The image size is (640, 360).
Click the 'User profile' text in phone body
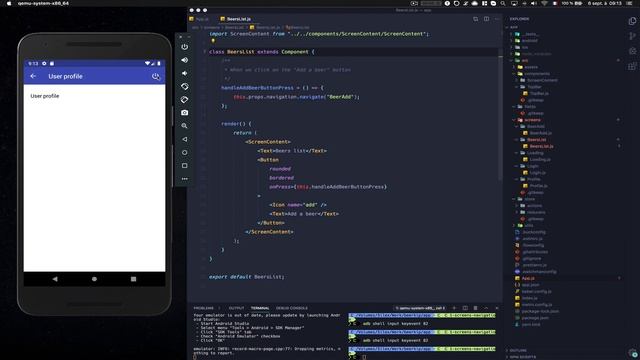click(x=45, y=96)
